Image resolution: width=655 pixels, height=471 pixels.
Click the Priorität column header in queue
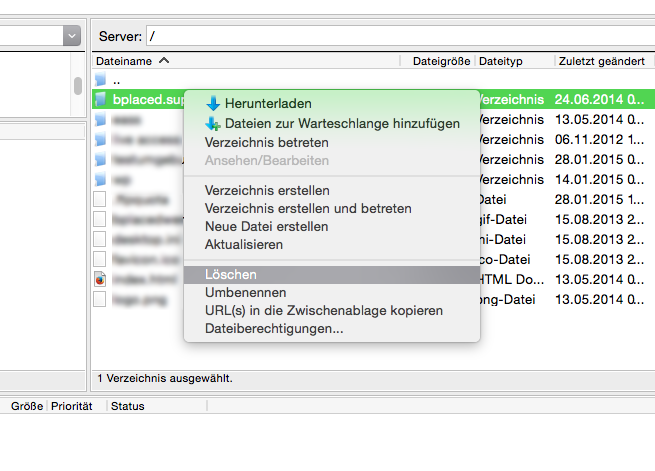(x=71, y=406)
